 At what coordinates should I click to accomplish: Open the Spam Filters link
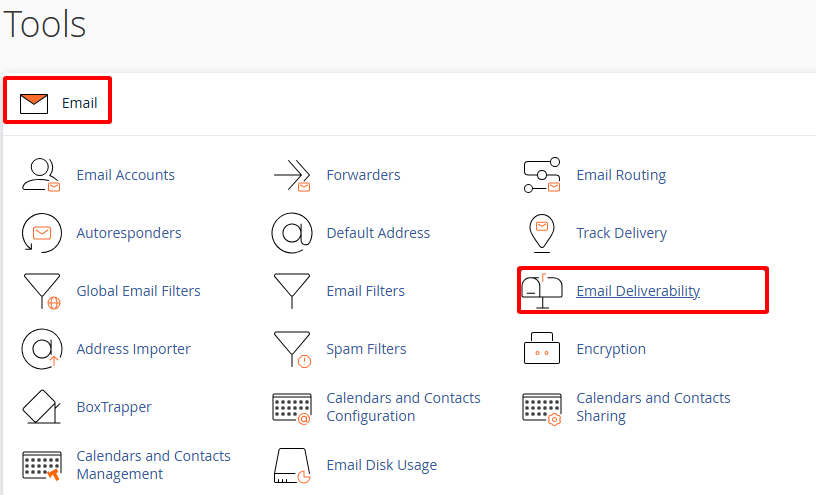coord(366,349)
